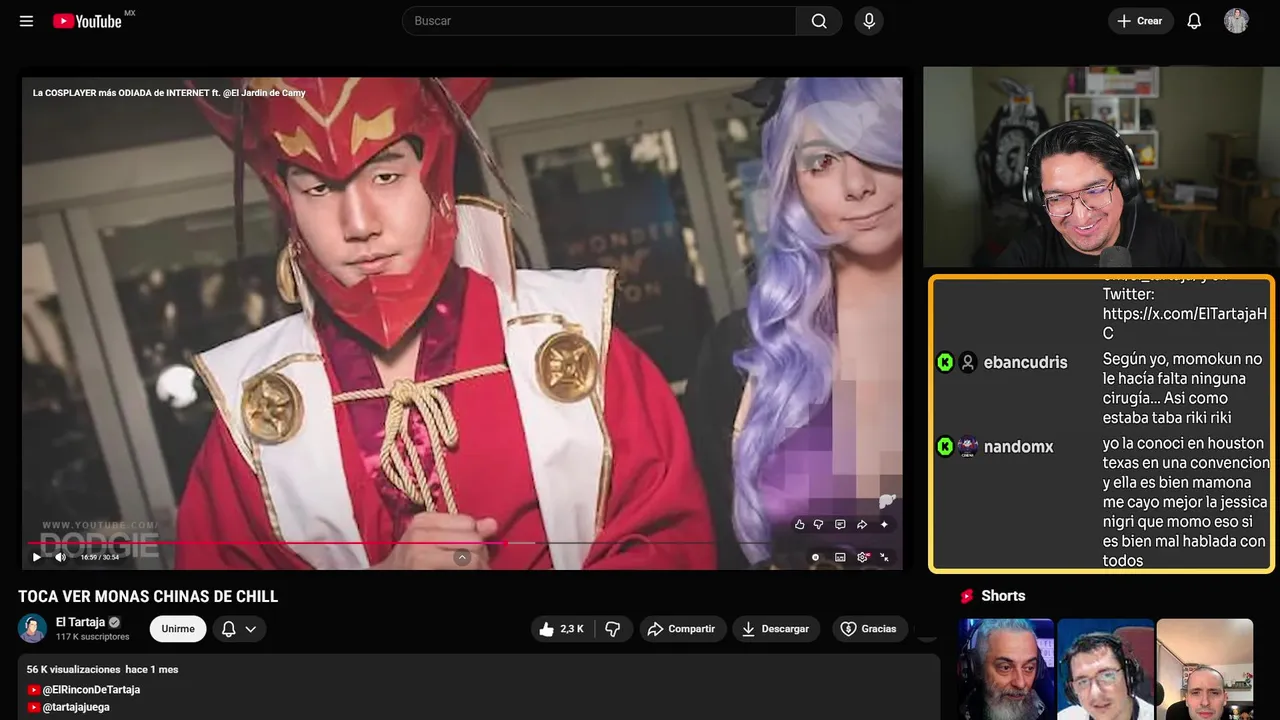Click the sparkle icon in the player overlay
The height and width of the screenshot is (720, 1280).
(x=884, y=524)
